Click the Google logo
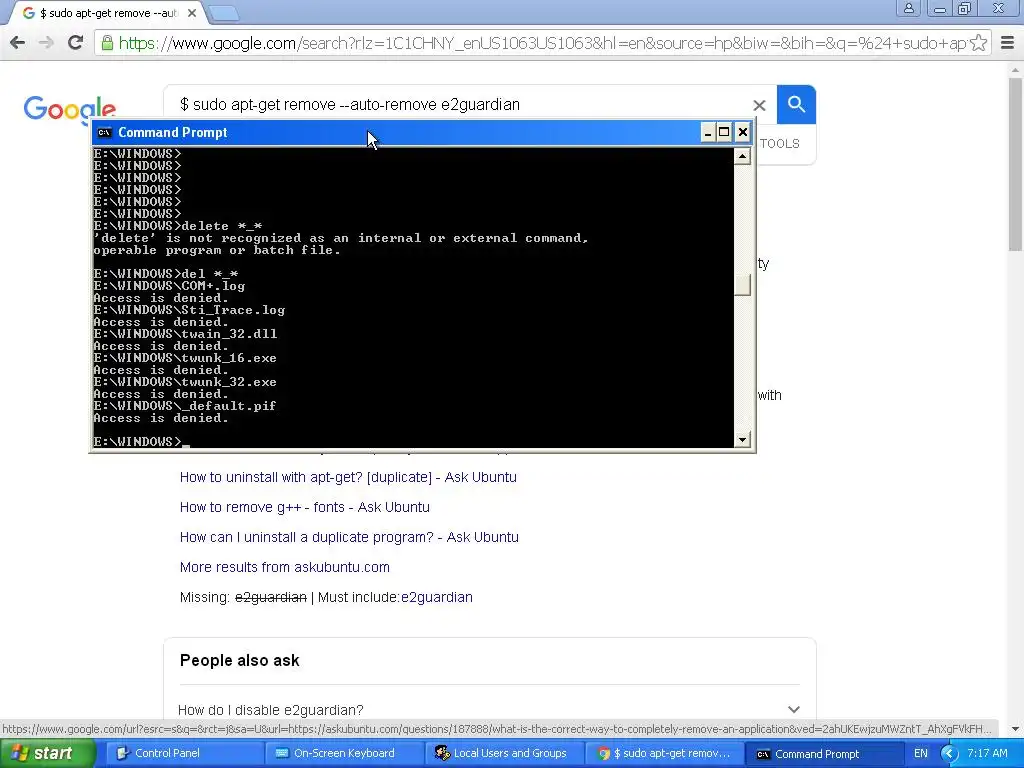1024x768 pixels. (70, 110)
